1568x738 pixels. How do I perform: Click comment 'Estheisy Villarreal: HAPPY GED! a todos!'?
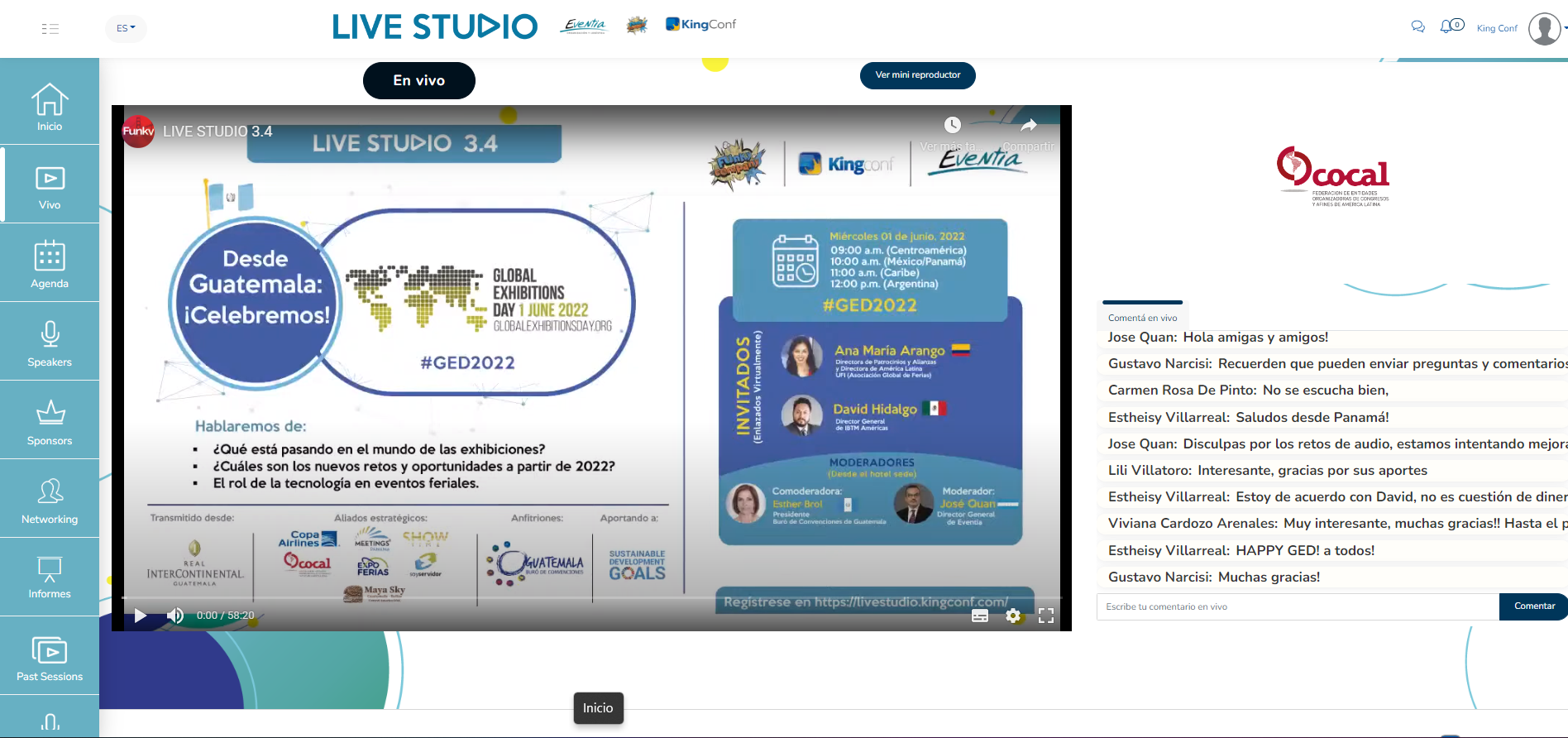pos(1241,550)
